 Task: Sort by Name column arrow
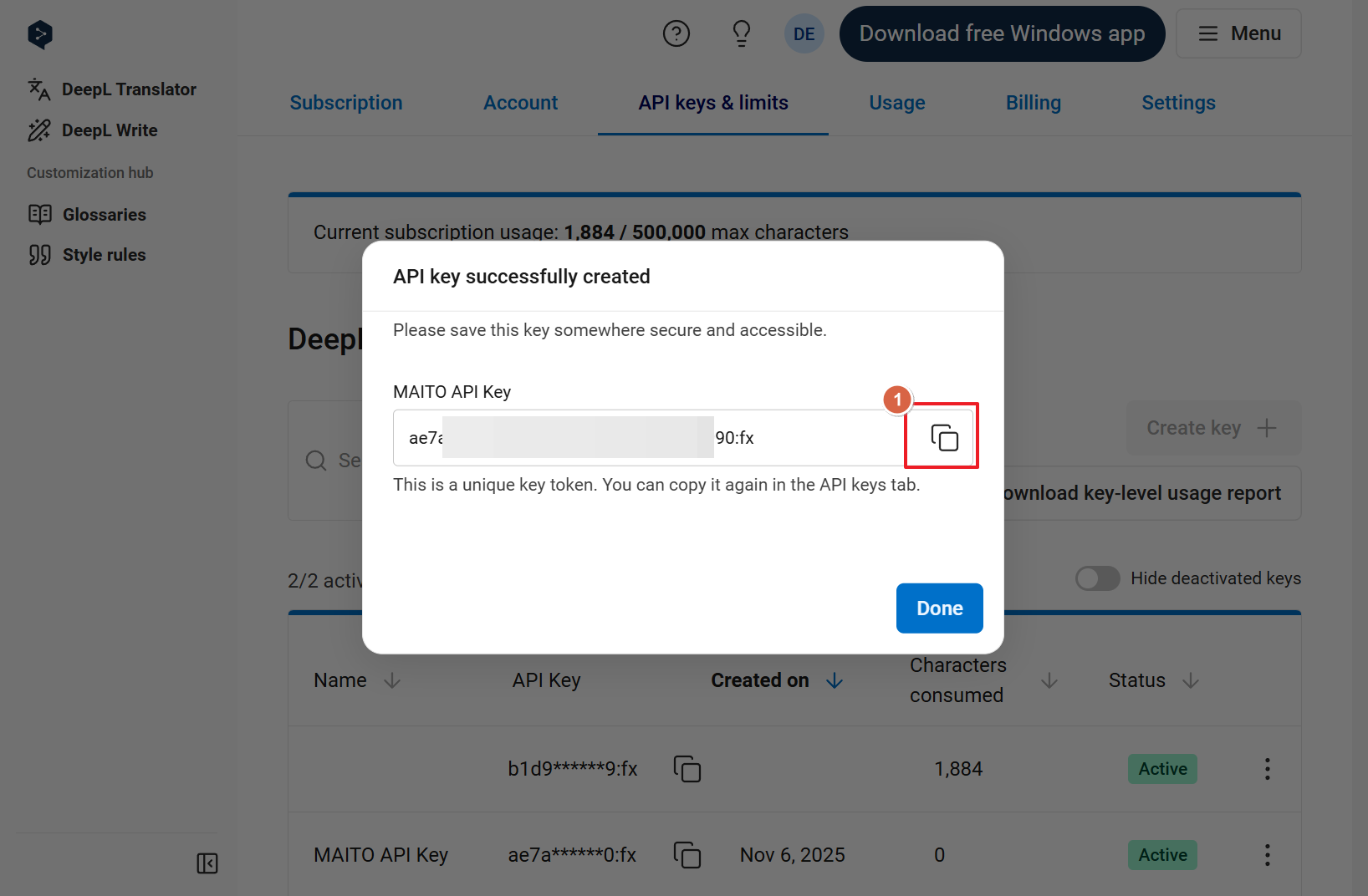392,681
